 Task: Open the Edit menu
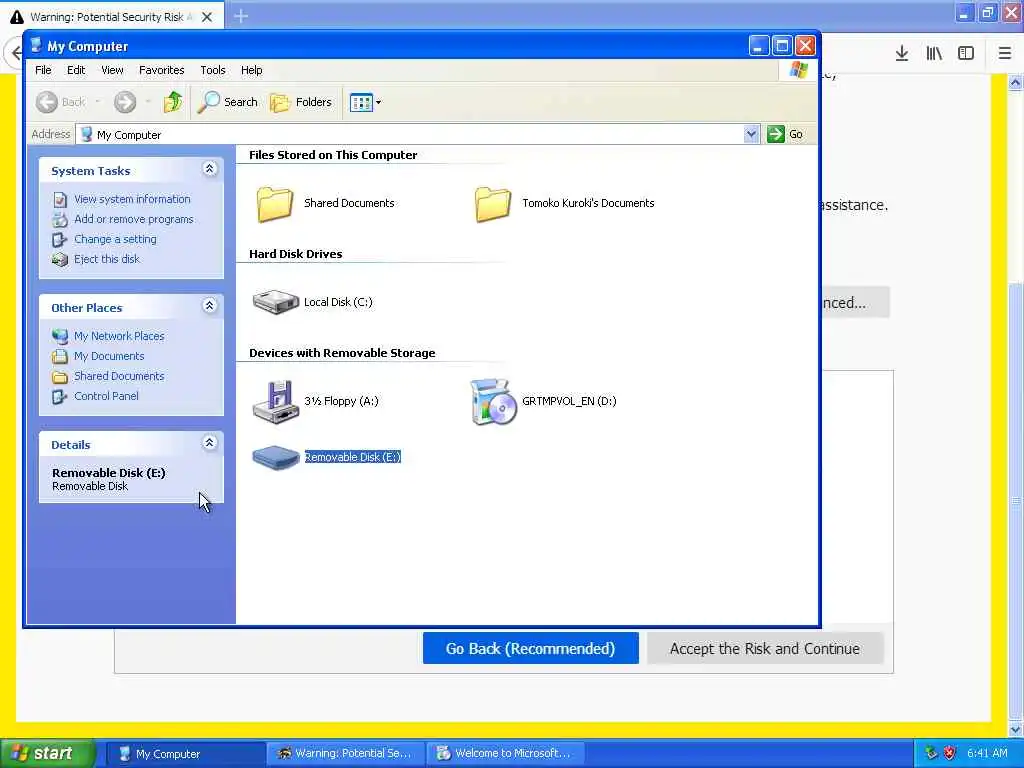[76, 70]
